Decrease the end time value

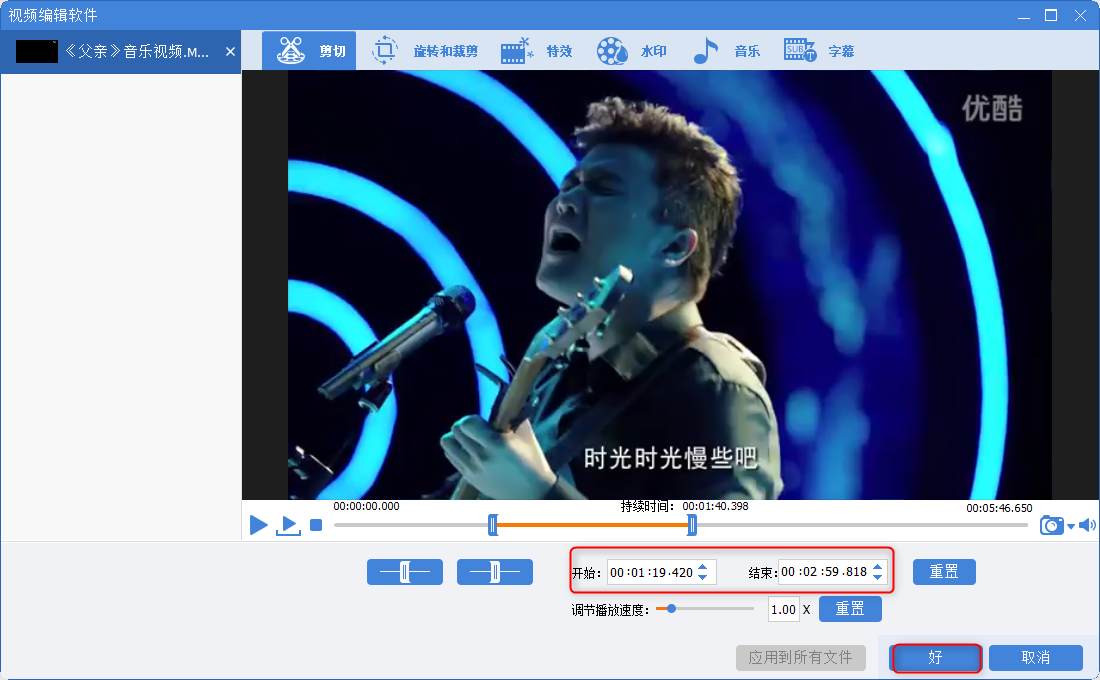[x=878, y=577]
